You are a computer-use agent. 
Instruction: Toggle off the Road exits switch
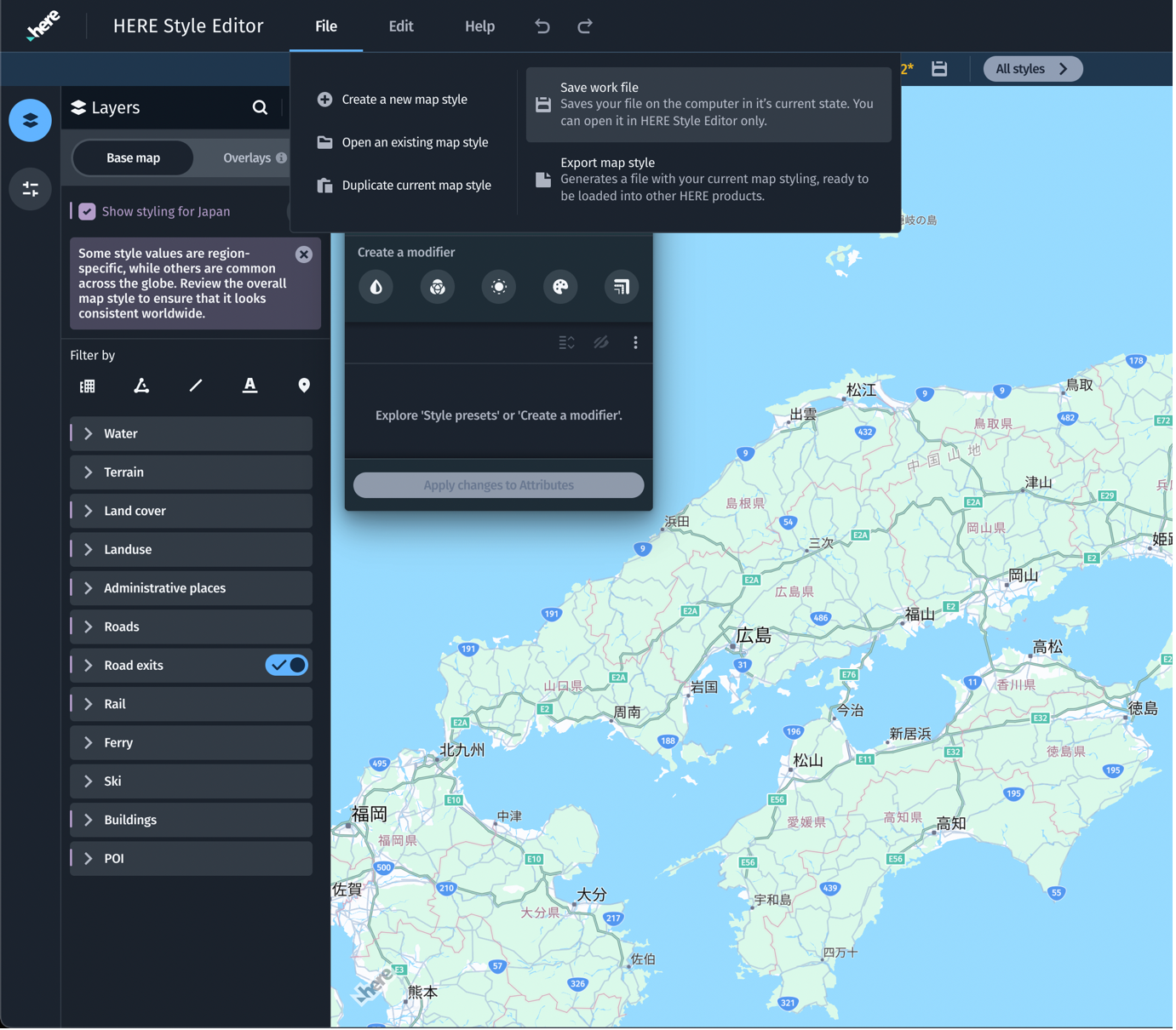(x=287, y=665)
